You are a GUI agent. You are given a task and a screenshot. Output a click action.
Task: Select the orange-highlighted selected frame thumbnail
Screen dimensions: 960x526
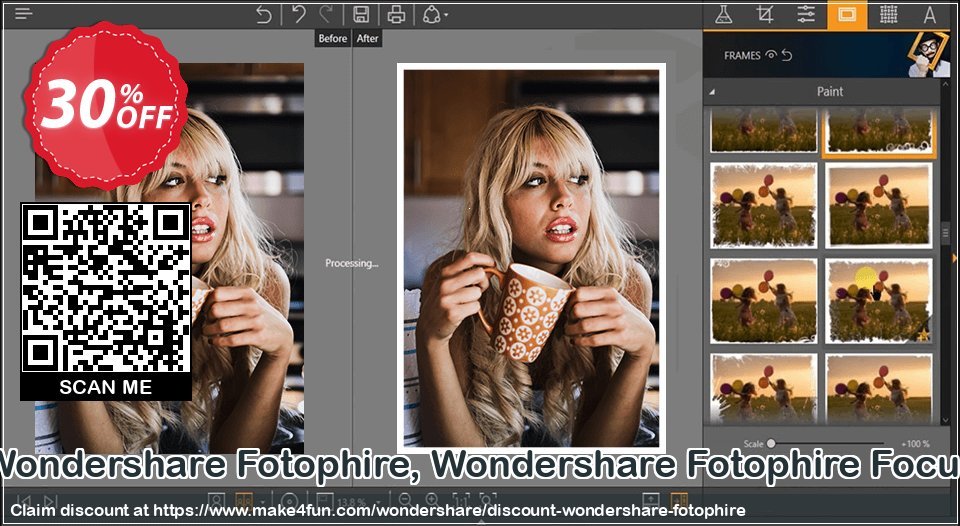point(879,131)
